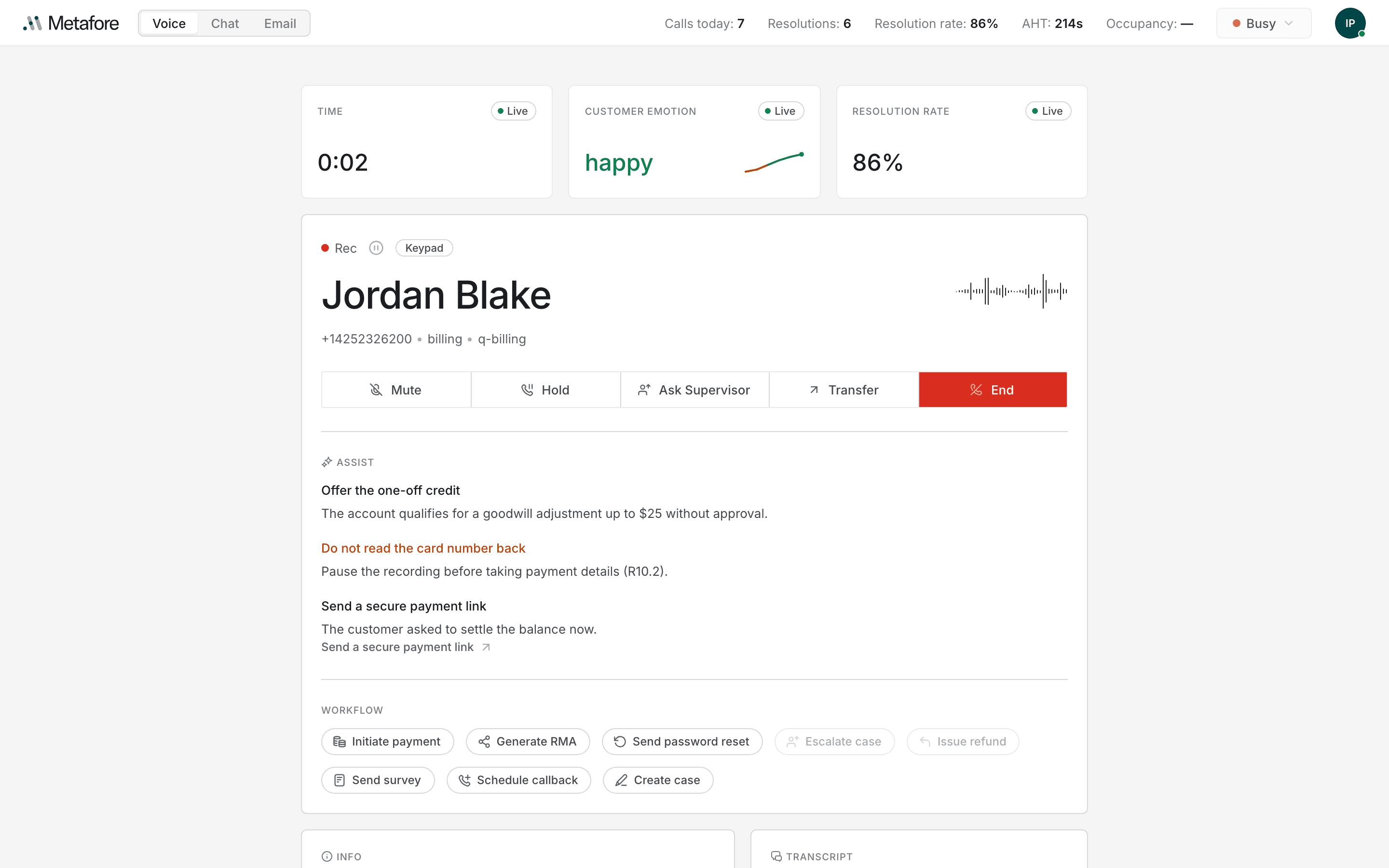Click the caller name Jordan Blake
Image resolution: width=1389 pixels, height=868 pixels.
[x=436, y=295]
